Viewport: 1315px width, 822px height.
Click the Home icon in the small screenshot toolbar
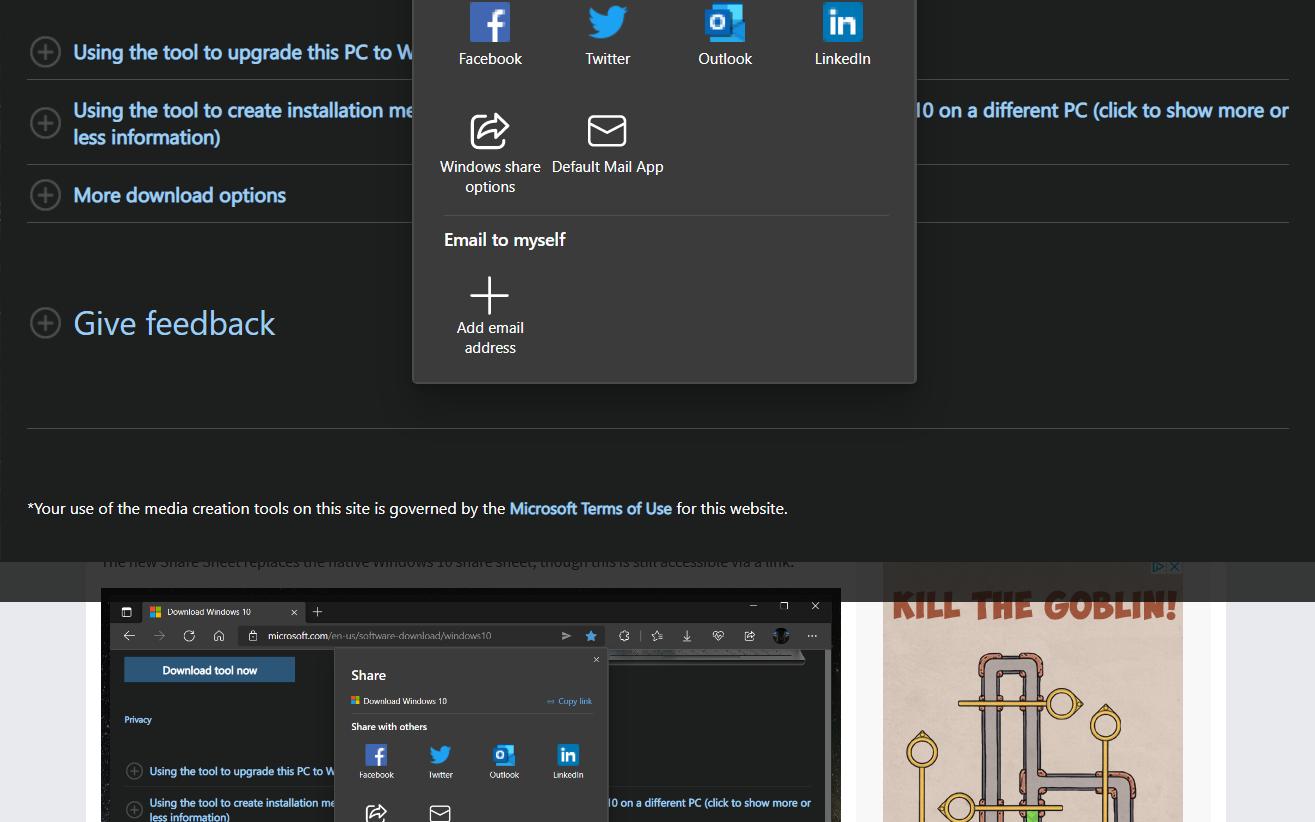coord(219,635)
